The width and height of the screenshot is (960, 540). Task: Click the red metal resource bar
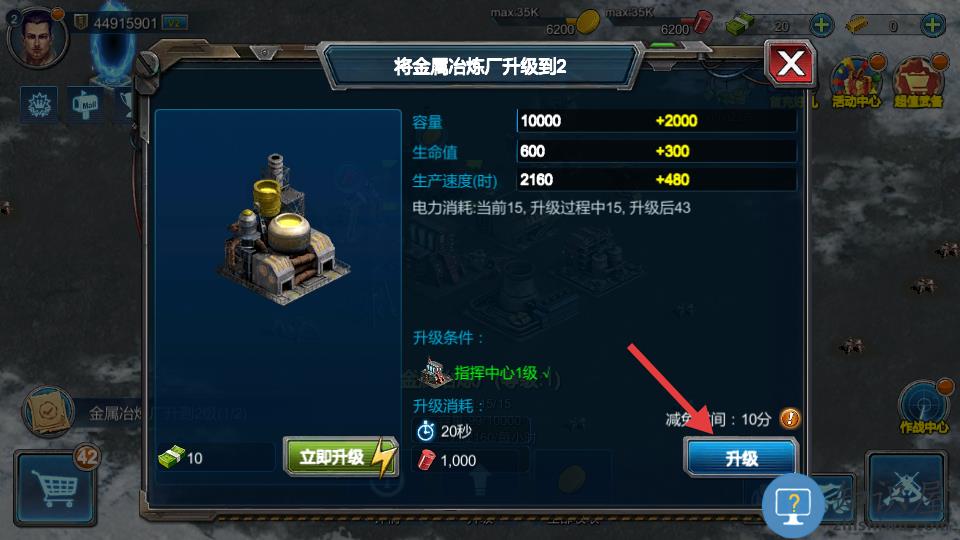[x=660, y=23]
